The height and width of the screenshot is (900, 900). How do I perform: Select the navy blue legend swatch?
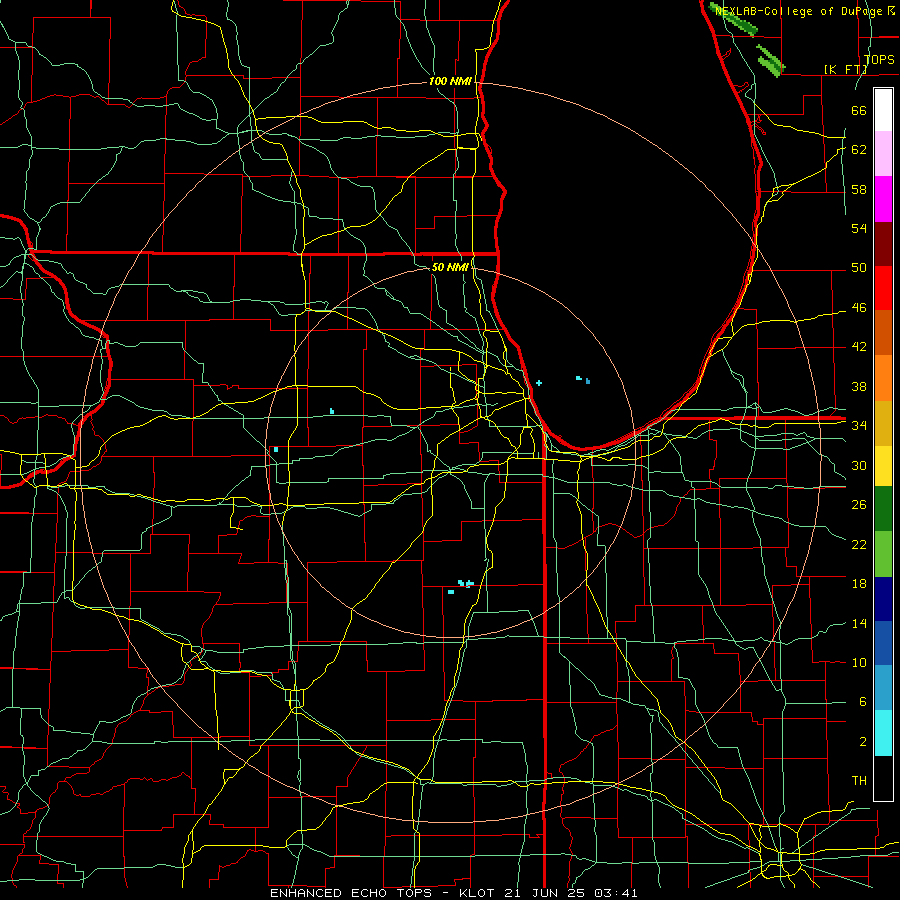[883, 599]
